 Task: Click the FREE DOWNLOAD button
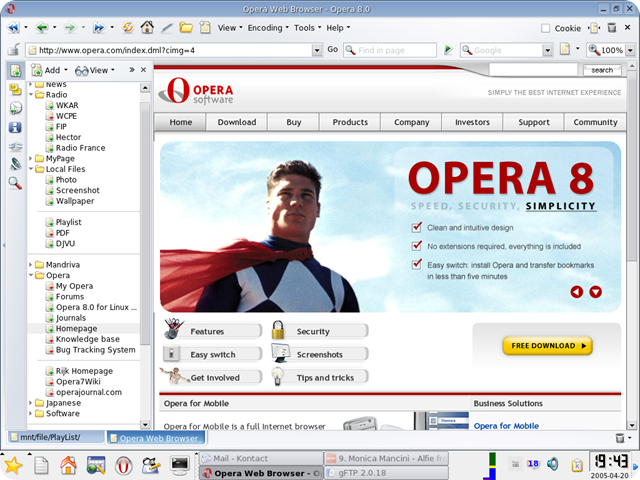[547, 346]
